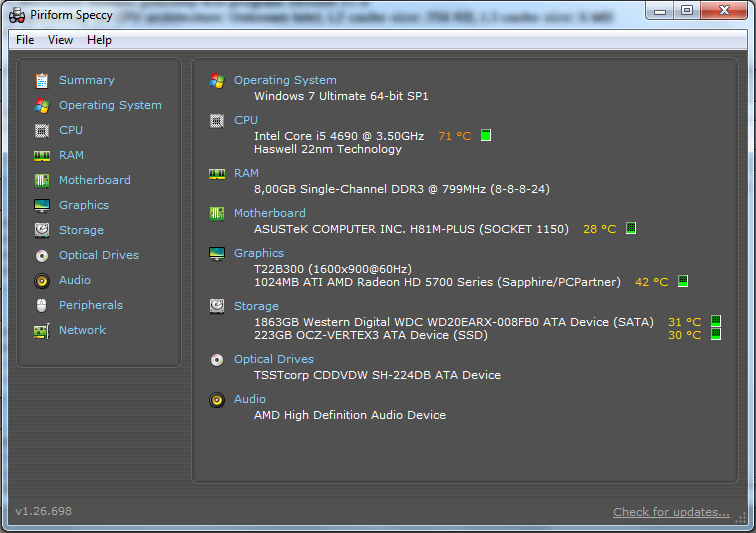
Task: Go to the RAM section in sidebar
Action: point(71,156)
